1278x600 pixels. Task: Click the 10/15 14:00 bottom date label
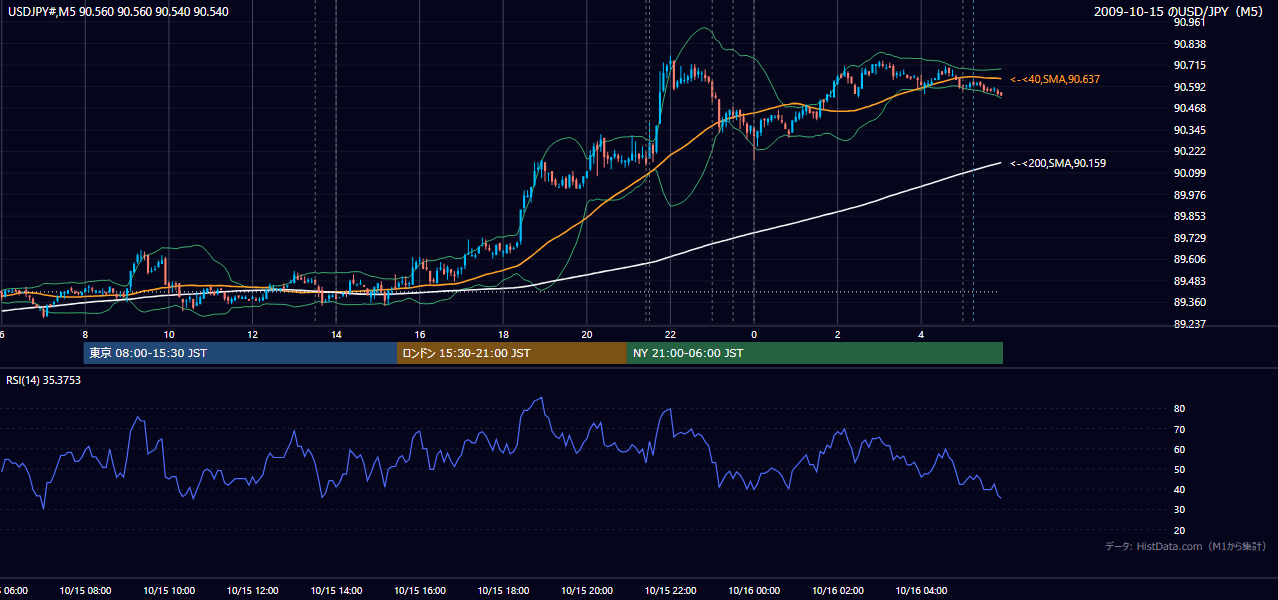(x=336, y=590)
